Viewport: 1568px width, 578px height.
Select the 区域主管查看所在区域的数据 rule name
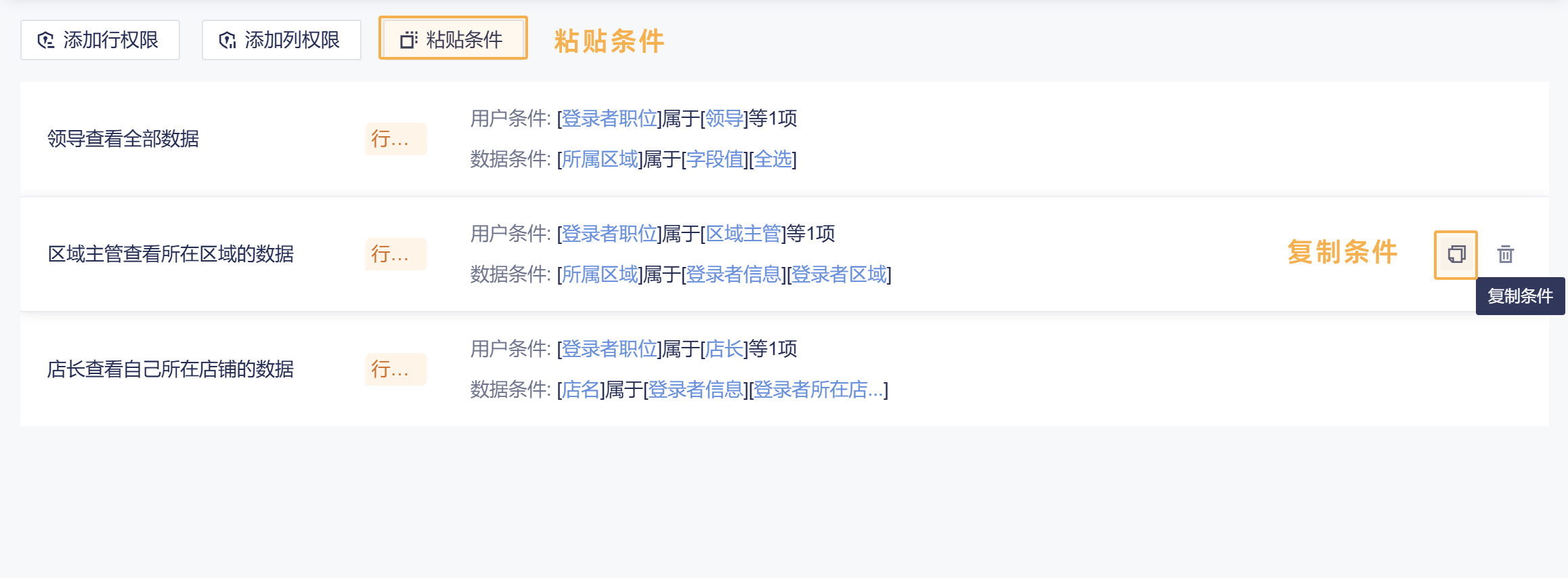171,254
